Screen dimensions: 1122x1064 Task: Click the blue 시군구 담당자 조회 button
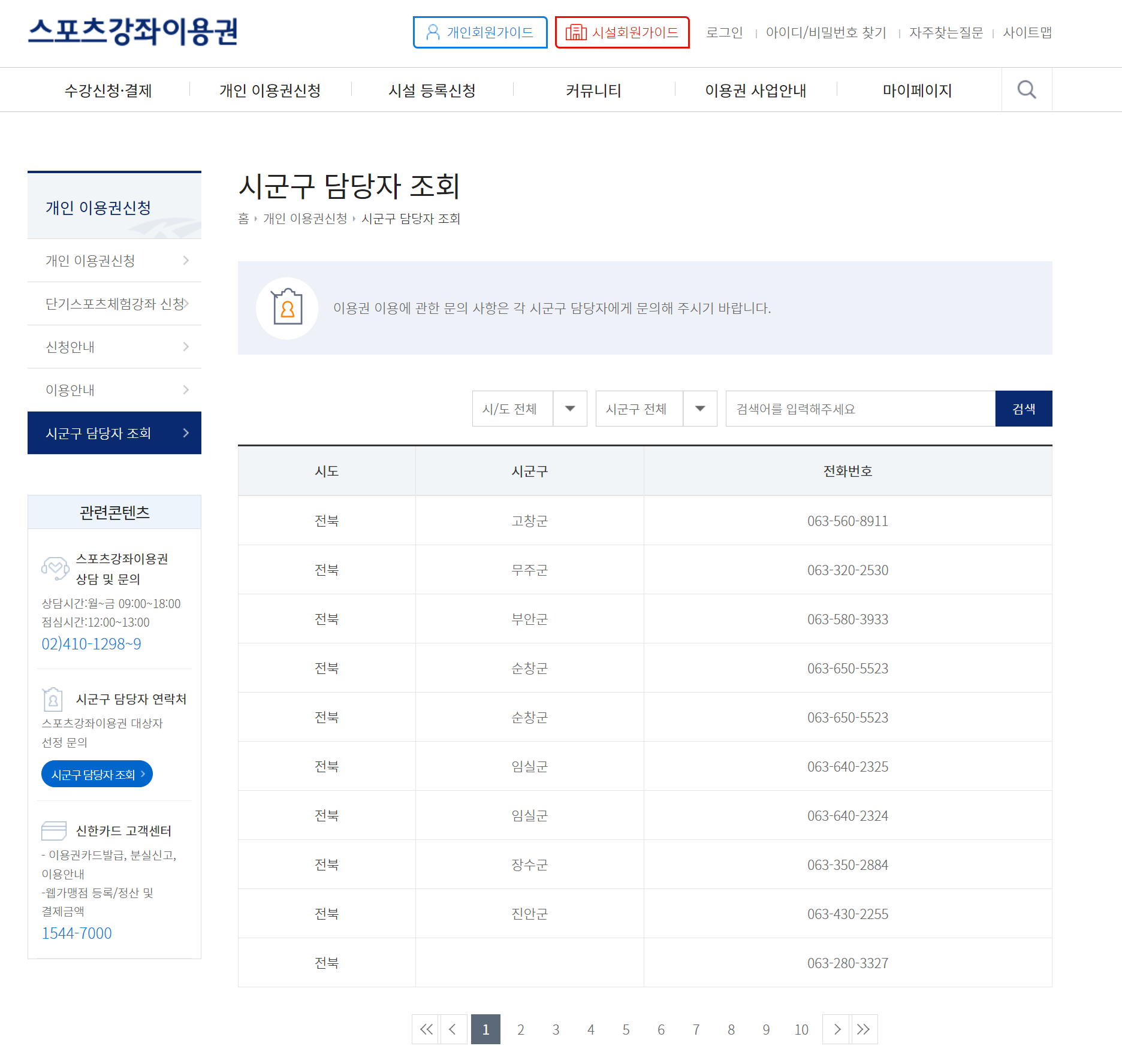pyautogui.click(x=96, y=773)
